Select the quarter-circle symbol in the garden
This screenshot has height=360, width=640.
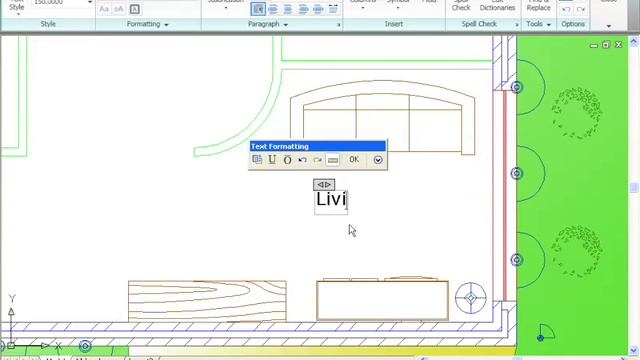tap(546, 332)
